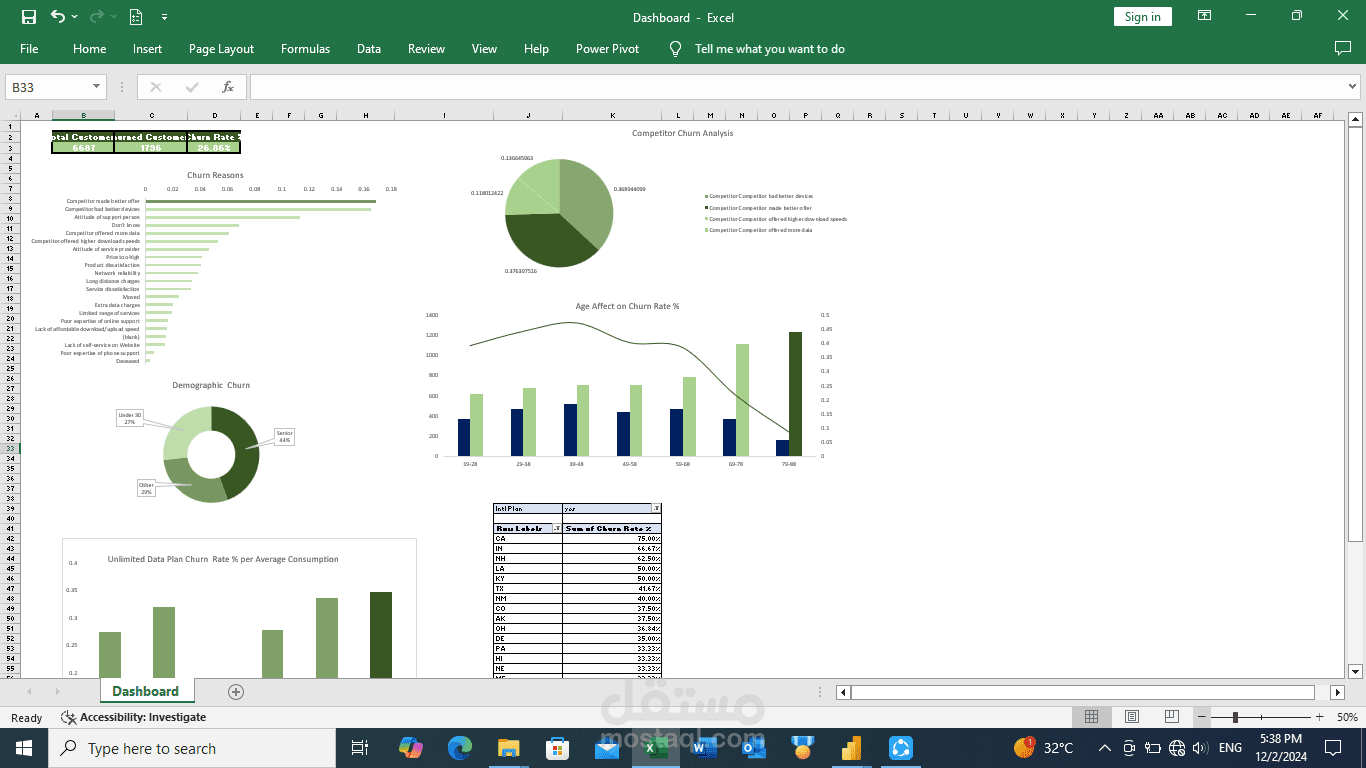
Task: Switch to the Insert ribbon tab
Action: 147,49
